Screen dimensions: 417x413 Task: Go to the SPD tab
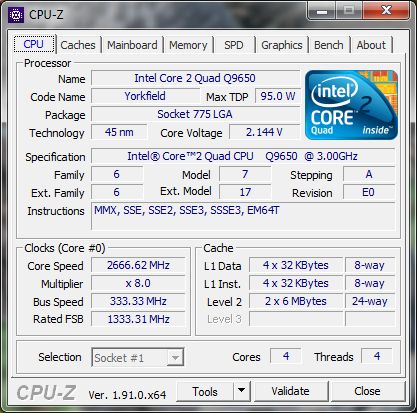234,45
